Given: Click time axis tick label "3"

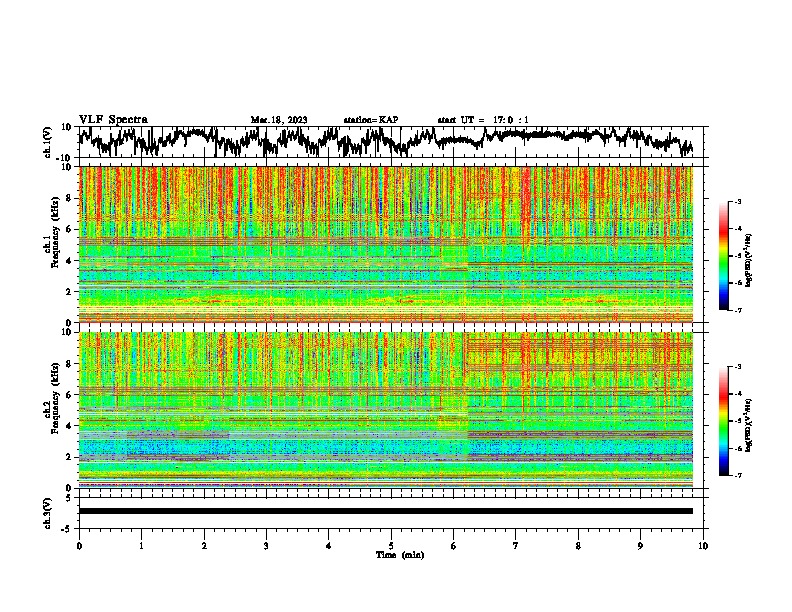Looking at the screenshot, I should click(x=266, y=546).
